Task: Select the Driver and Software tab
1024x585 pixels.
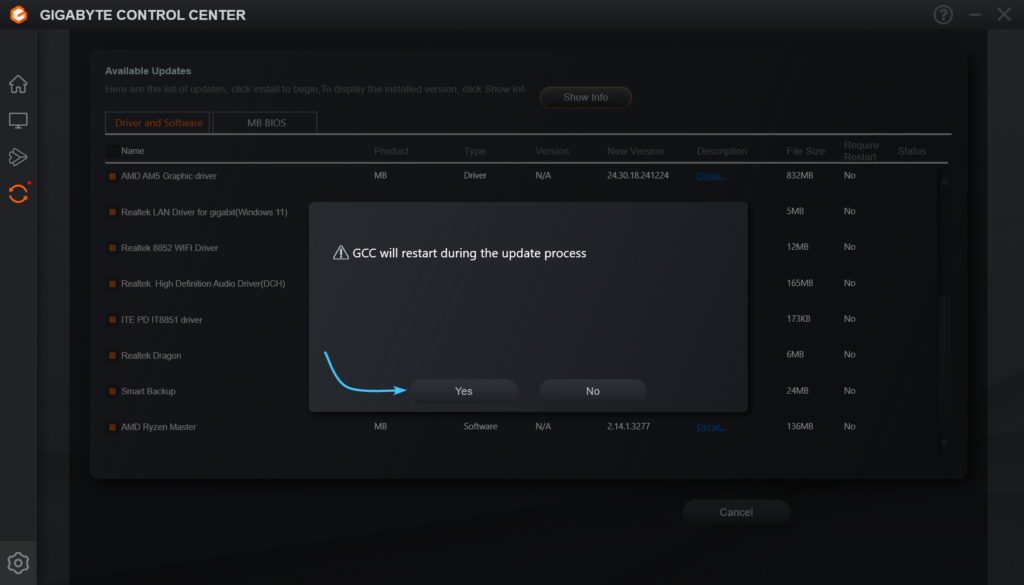Action: click(x=158, y=123)
